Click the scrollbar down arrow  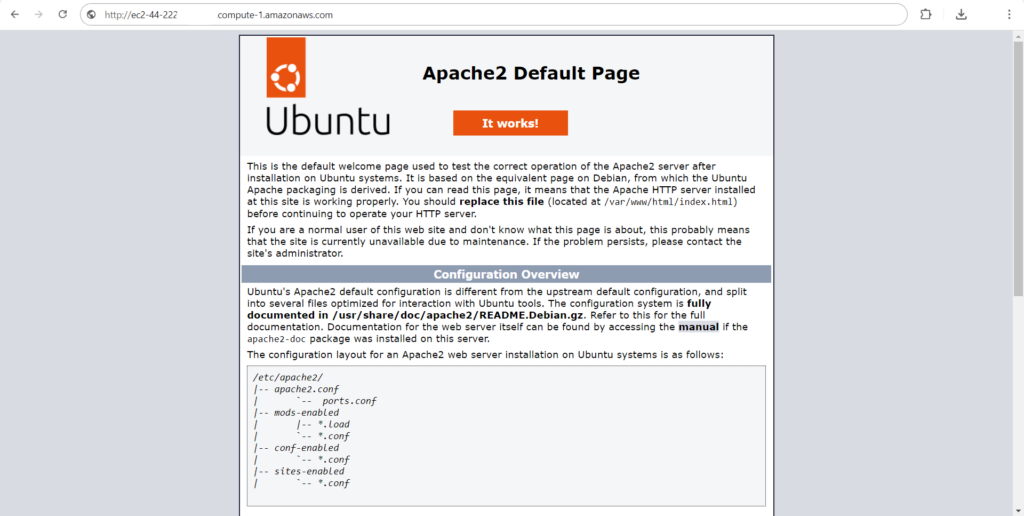(x=1018, y=510)
